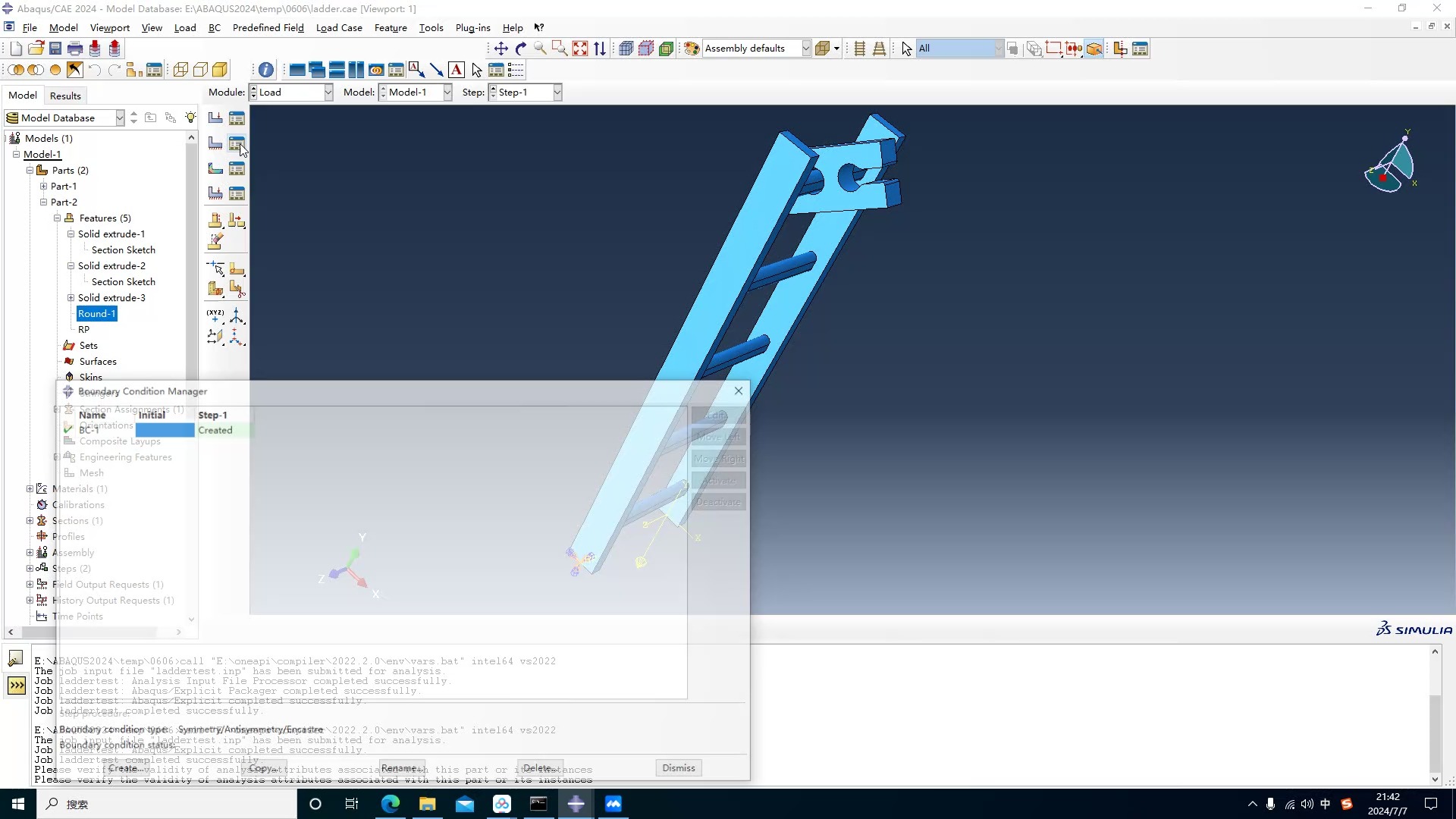Click Create button in BC Manager

(126, 768)
